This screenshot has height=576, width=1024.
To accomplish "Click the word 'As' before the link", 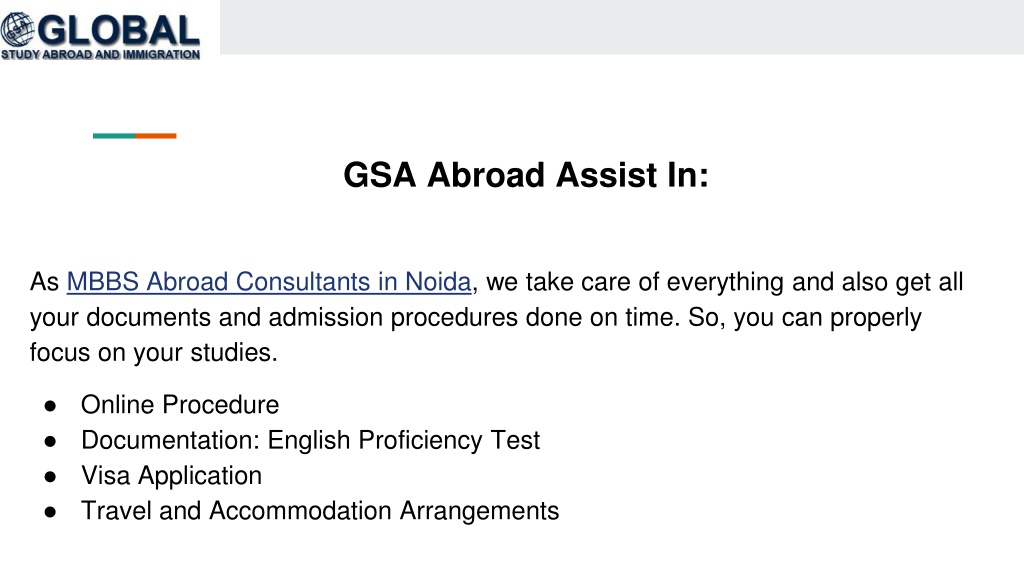I will [x=44, y=282].
